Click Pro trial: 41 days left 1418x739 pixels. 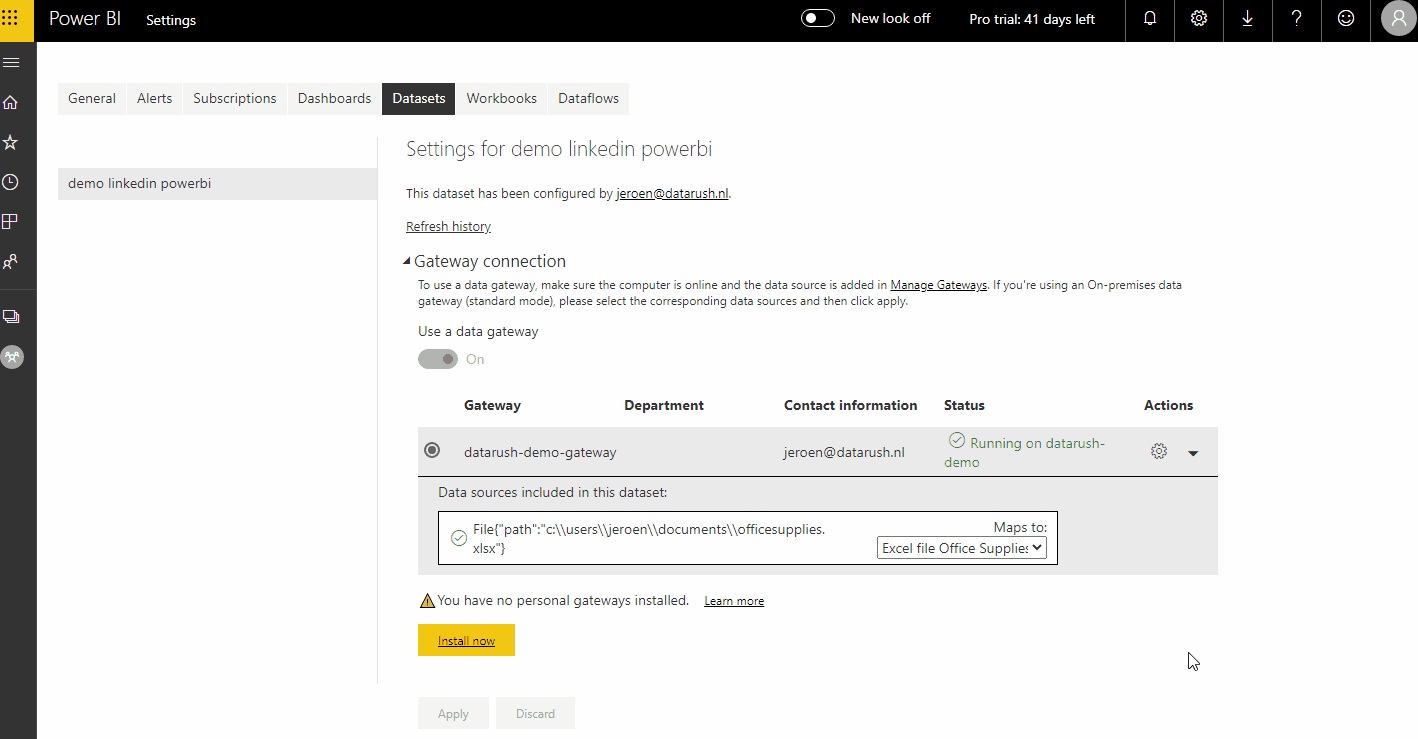click(1032, 19)
